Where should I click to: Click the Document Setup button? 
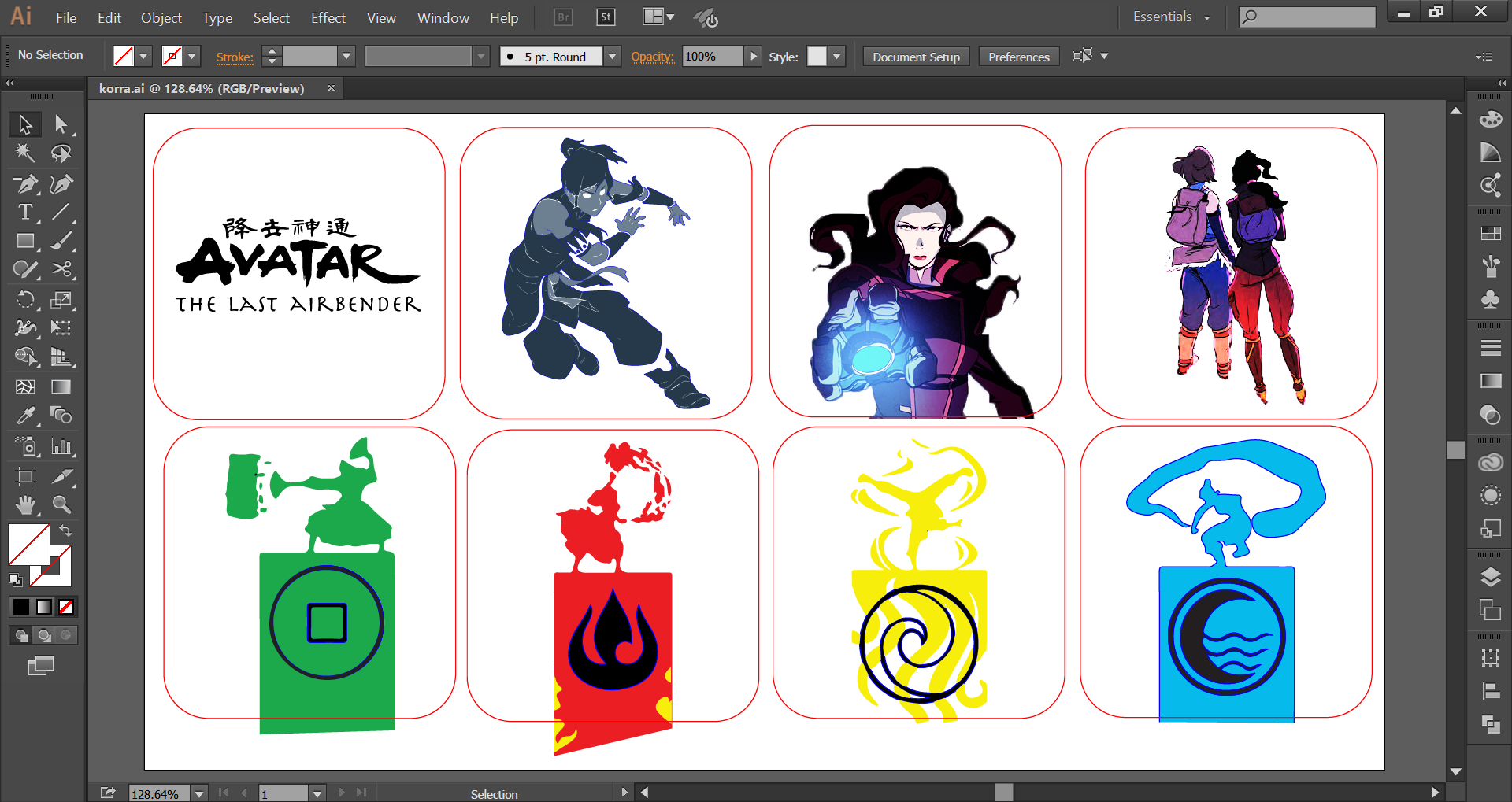tap(916, 57)
